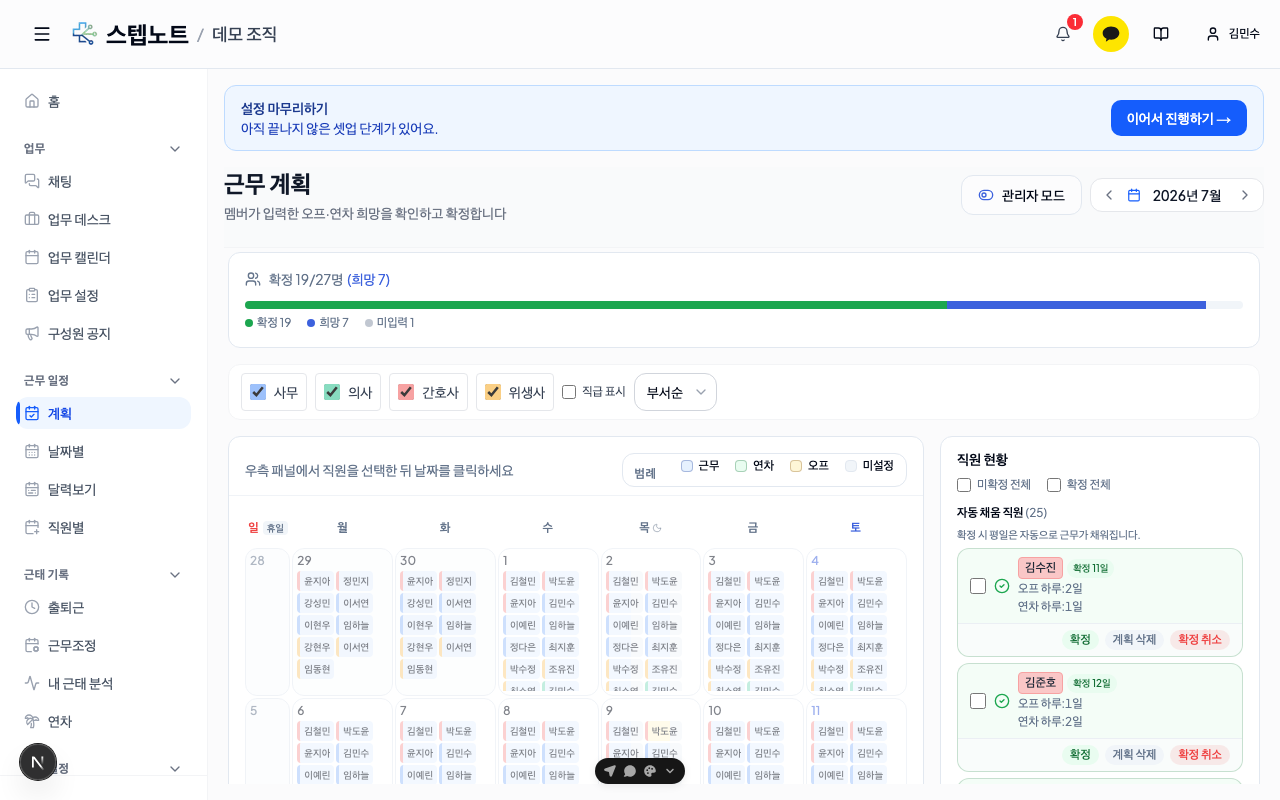
Task: Open the notification bell
Action: (1063, 34)
